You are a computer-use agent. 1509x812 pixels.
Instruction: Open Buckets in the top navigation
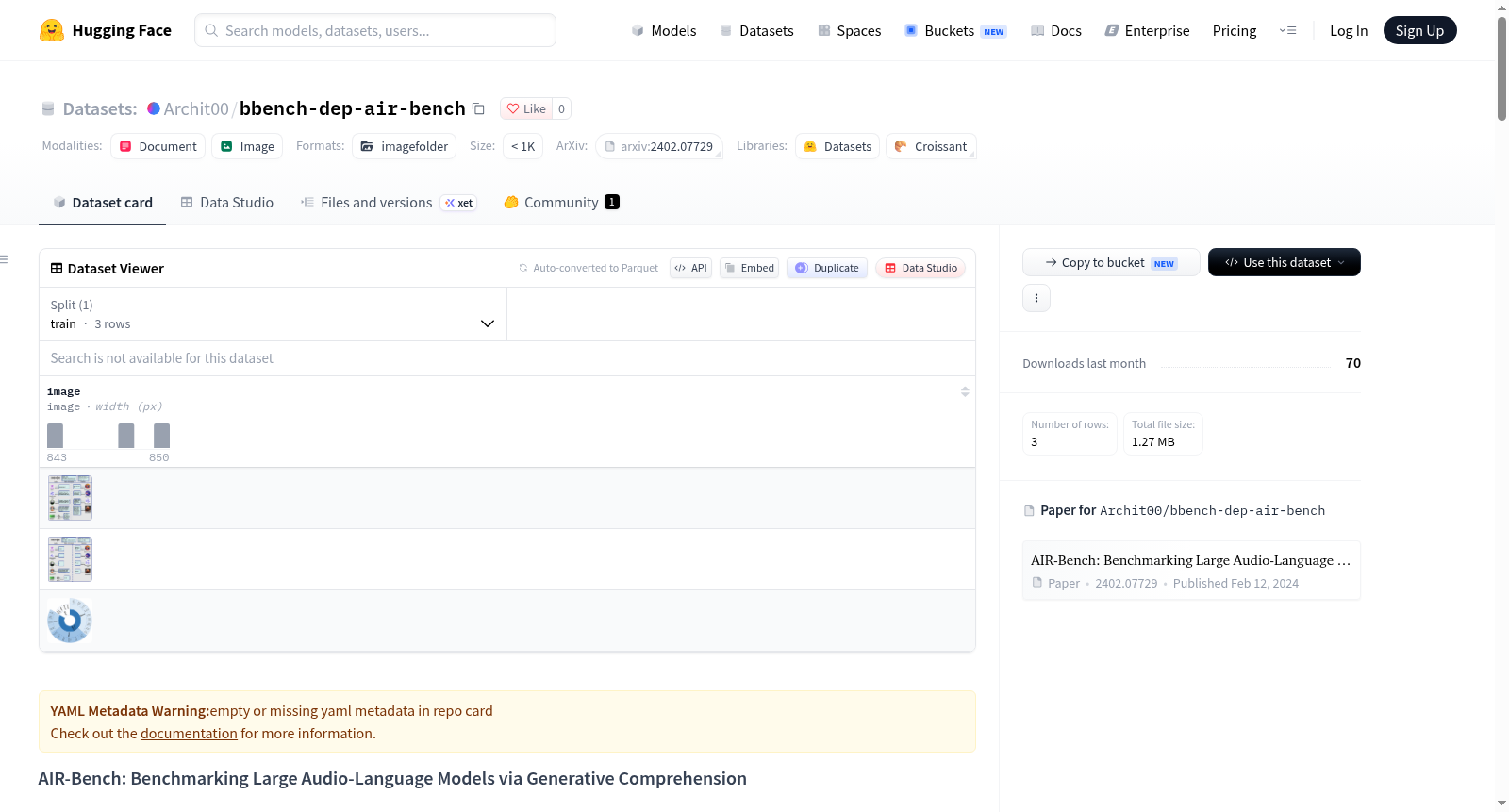coord(955,30)
